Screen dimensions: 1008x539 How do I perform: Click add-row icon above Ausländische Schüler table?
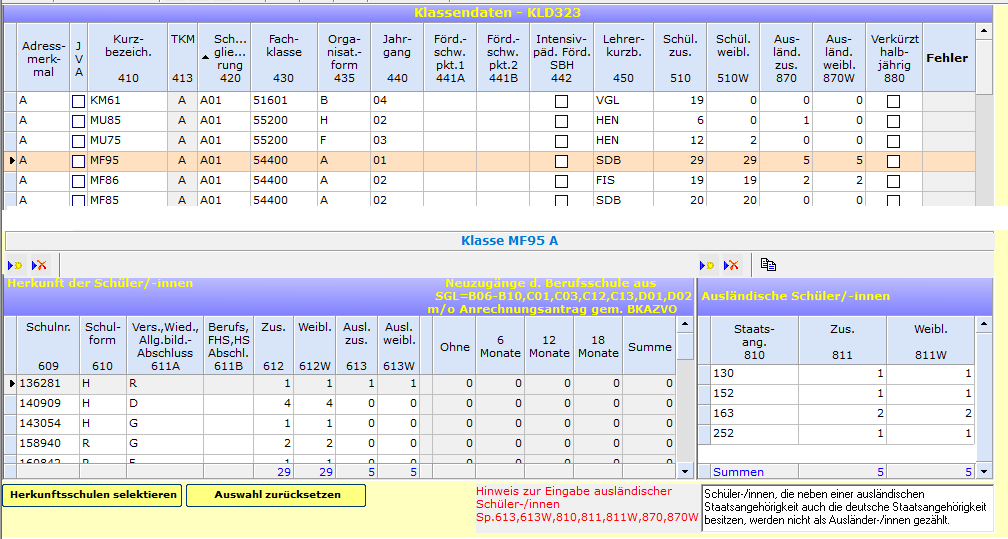pyautogui.click(x=707, y=265)
